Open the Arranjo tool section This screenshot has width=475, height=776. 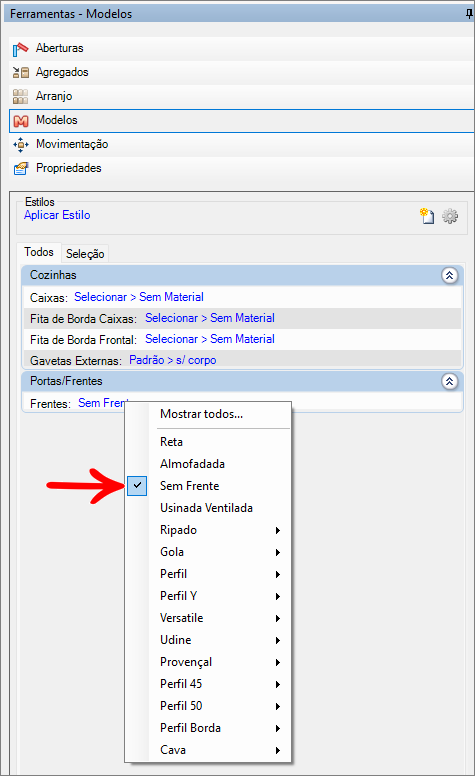point(241,96)
